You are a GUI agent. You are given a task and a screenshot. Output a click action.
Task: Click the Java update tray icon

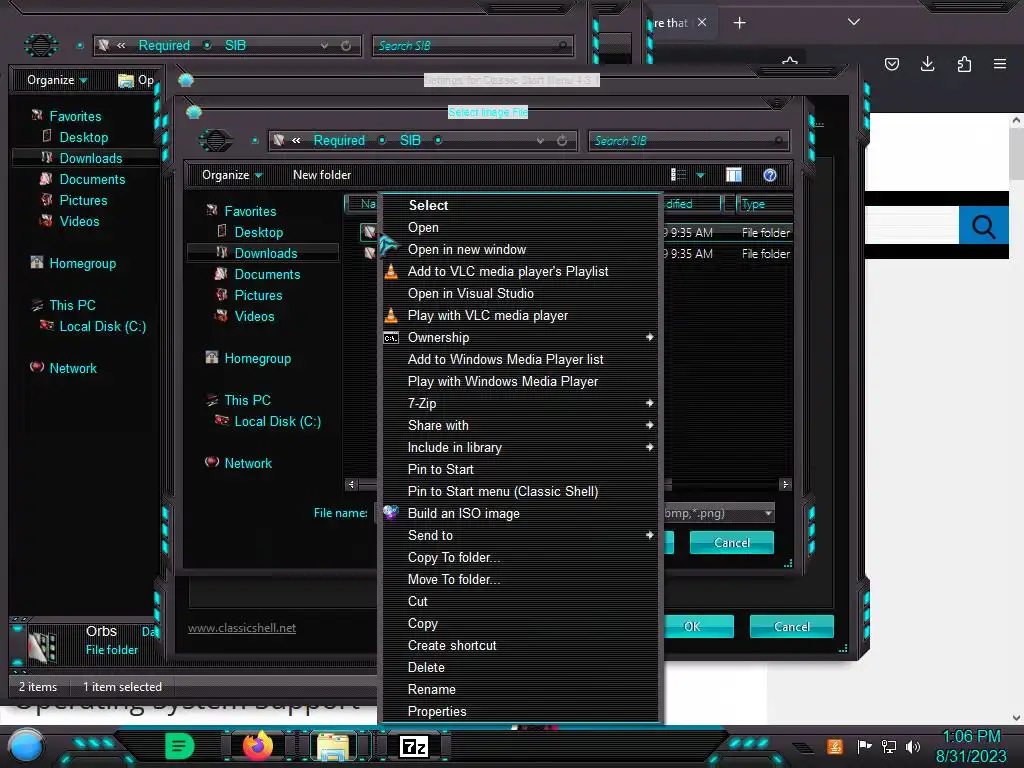(835, 746)
